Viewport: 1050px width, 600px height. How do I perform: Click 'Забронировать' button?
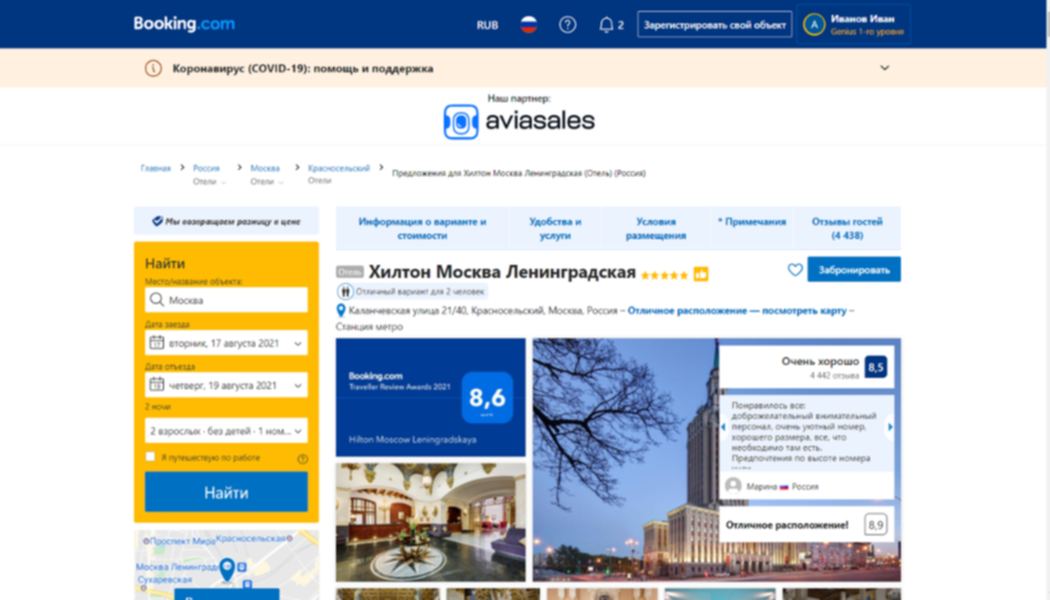(854, 270)
